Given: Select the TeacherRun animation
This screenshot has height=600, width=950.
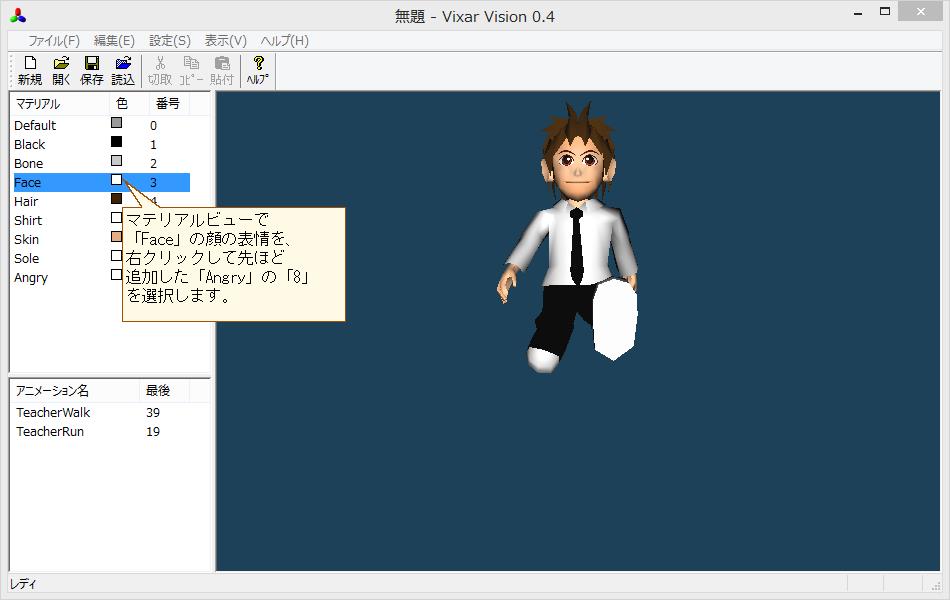Looking at the screenshot, I should tap(48, 431).
